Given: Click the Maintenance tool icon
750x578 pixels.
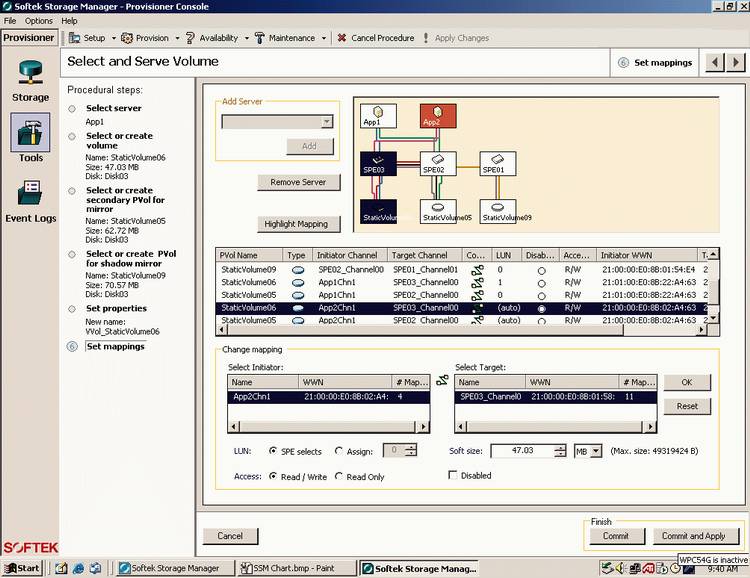Looking at the screenshot, I should click(259, 38).
